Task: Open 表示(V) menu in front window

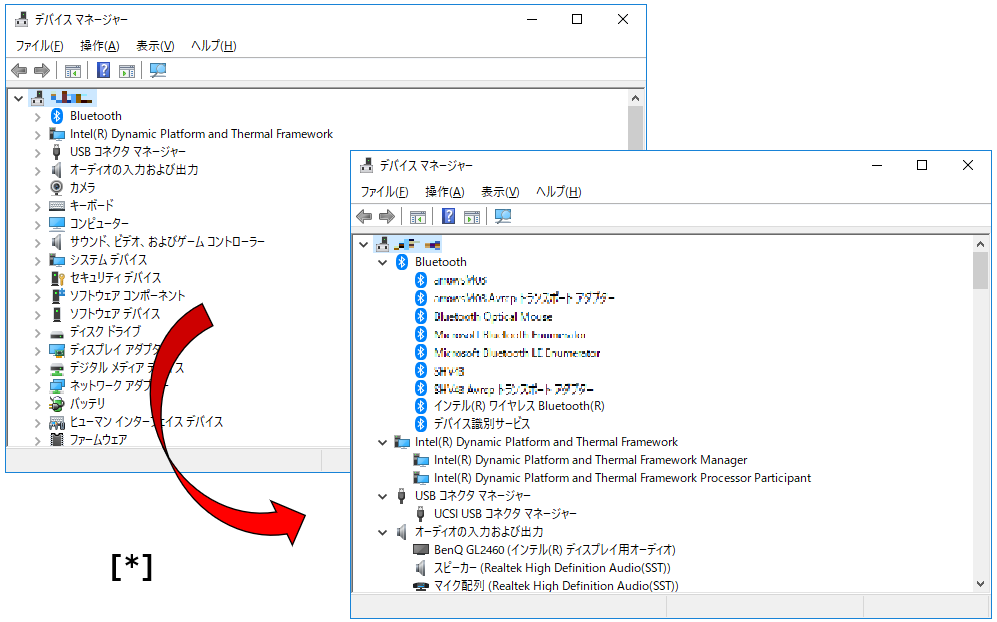Action: point(500,191)
